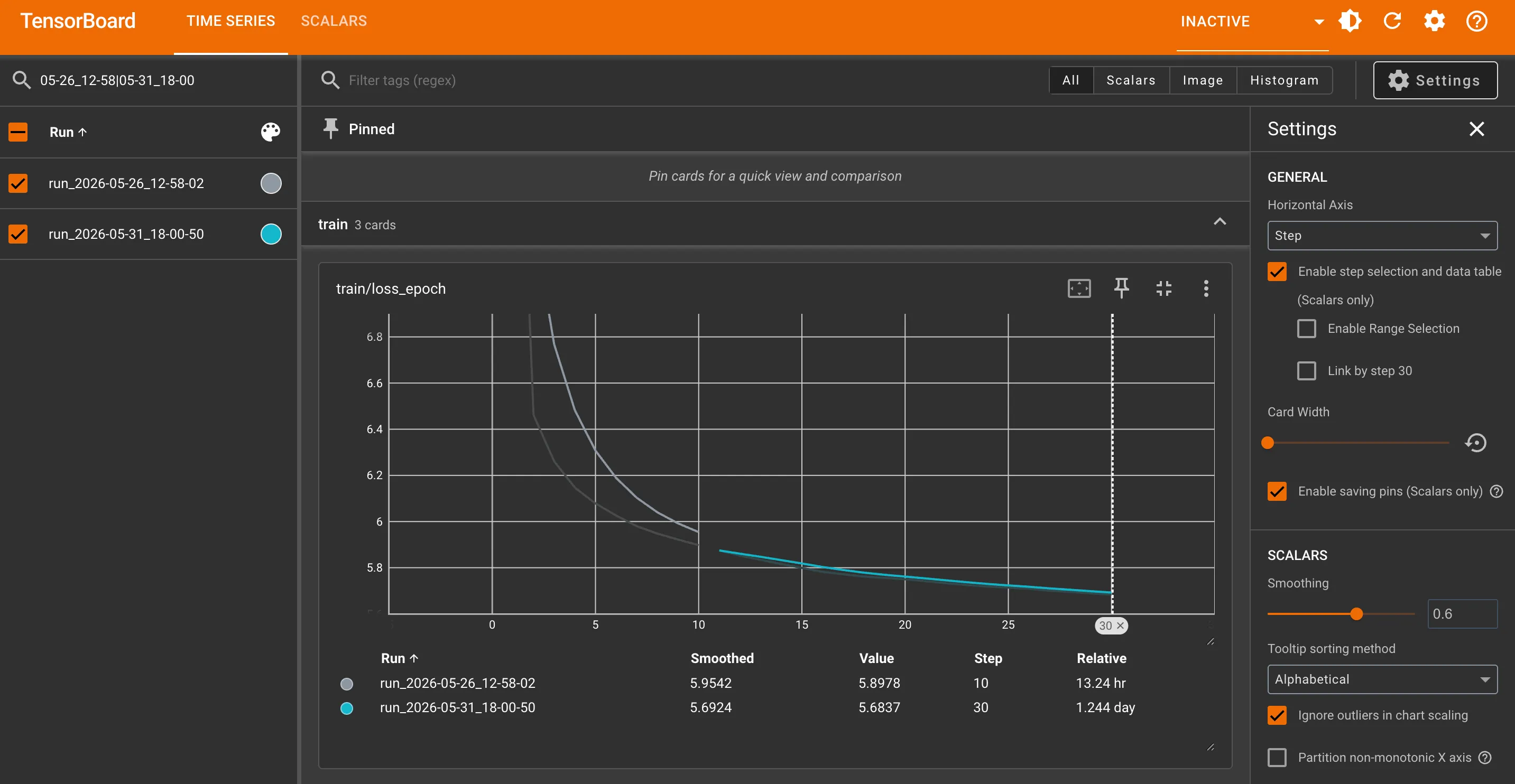Click the tag filter search icon

(x=330, y=80)
